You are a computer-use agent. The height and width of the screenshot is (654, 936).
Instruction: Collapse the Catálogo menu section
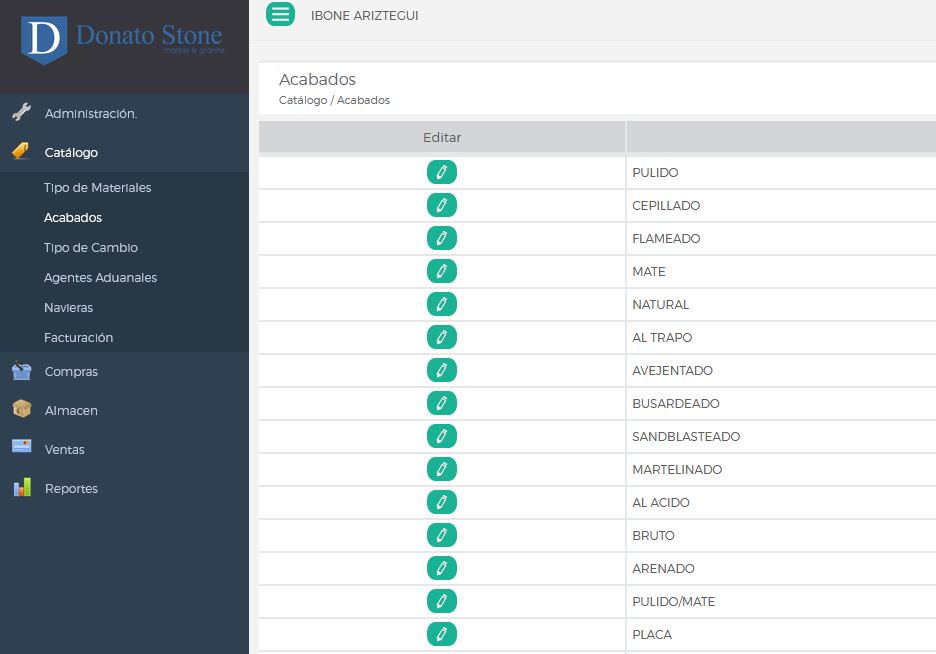[x=71, y=153]
